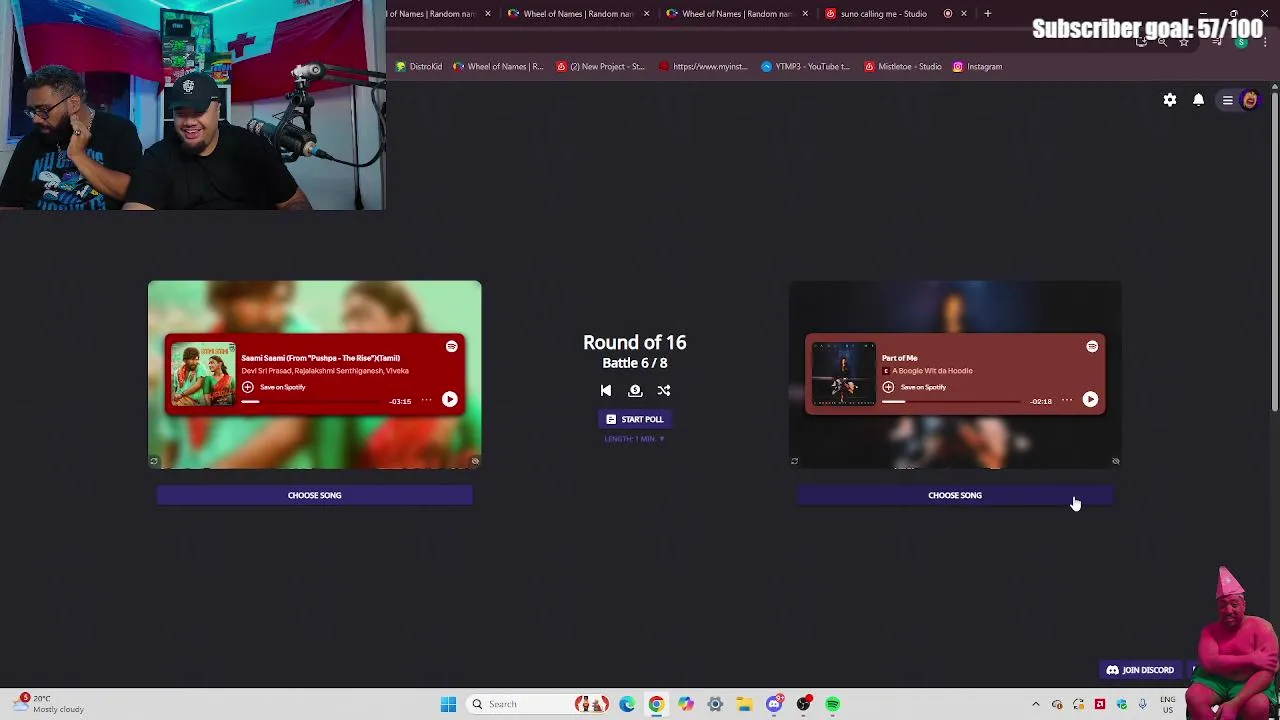Open the YTMP3 - YouTube bookmark
The width and height of the screenshot is (1280, 720).
pyautogui.click(x=805, y=67)
